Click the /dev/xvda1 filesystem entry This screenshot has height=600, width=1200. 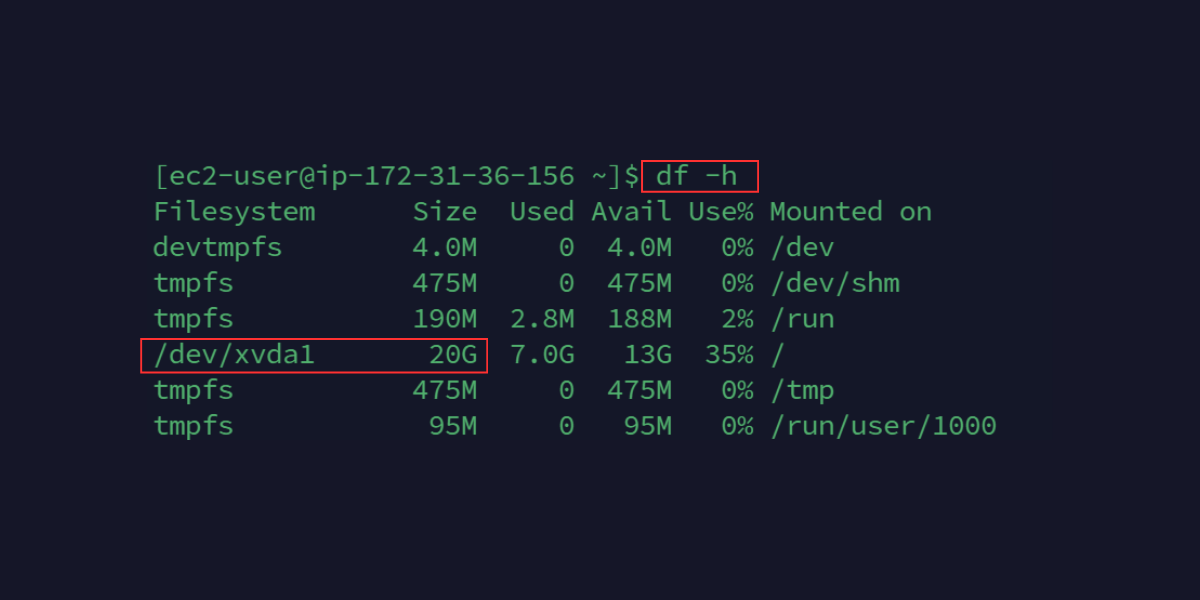pos(234,354)
